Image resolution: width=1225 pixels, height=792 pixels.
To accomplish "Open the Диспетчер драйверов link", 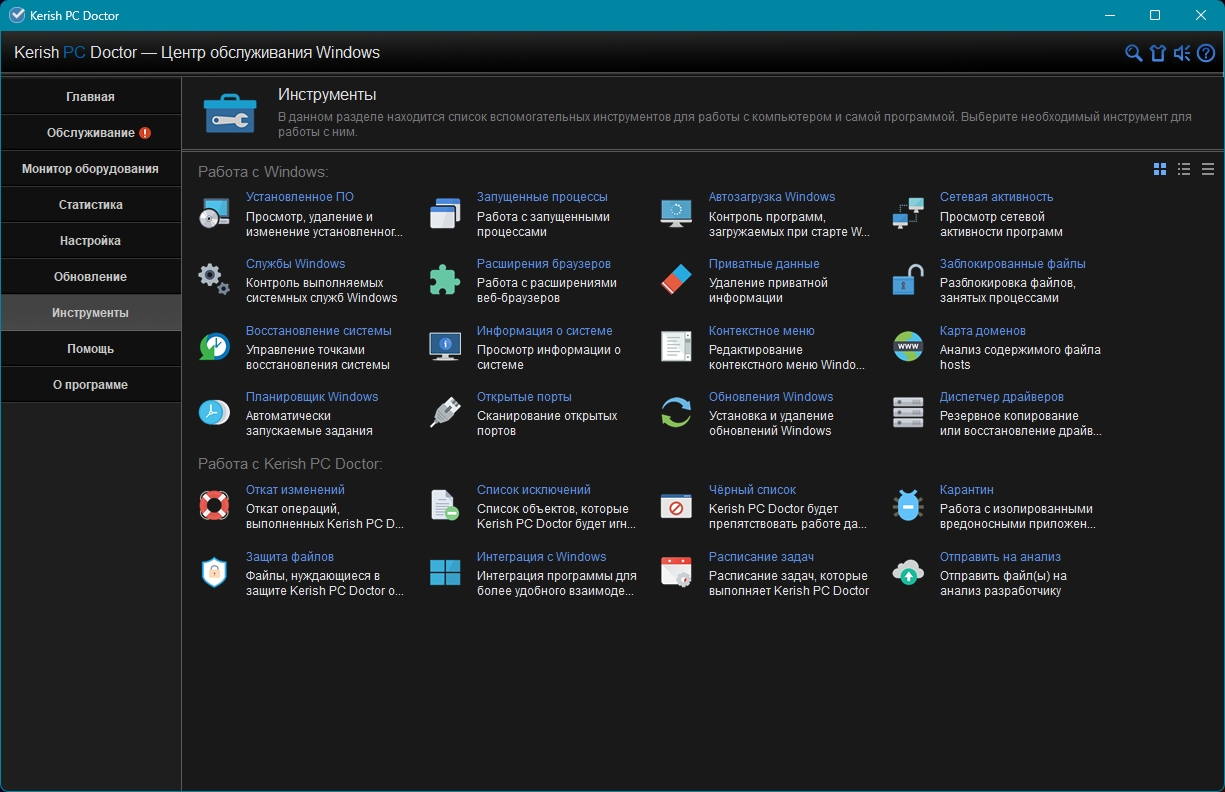I will (x=1002, y=397).
